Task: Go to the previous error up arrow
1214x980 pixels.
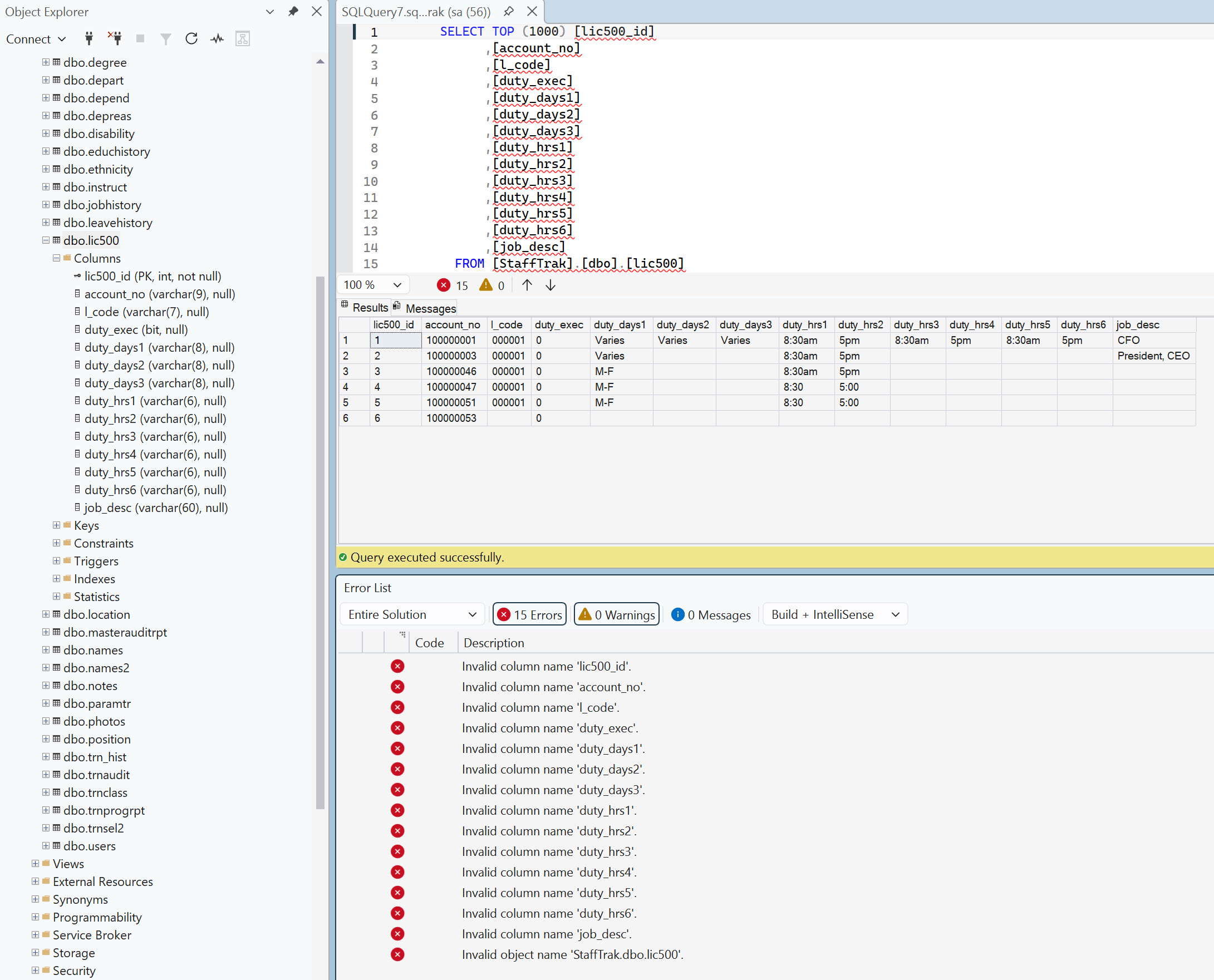Action: [527, 285]
